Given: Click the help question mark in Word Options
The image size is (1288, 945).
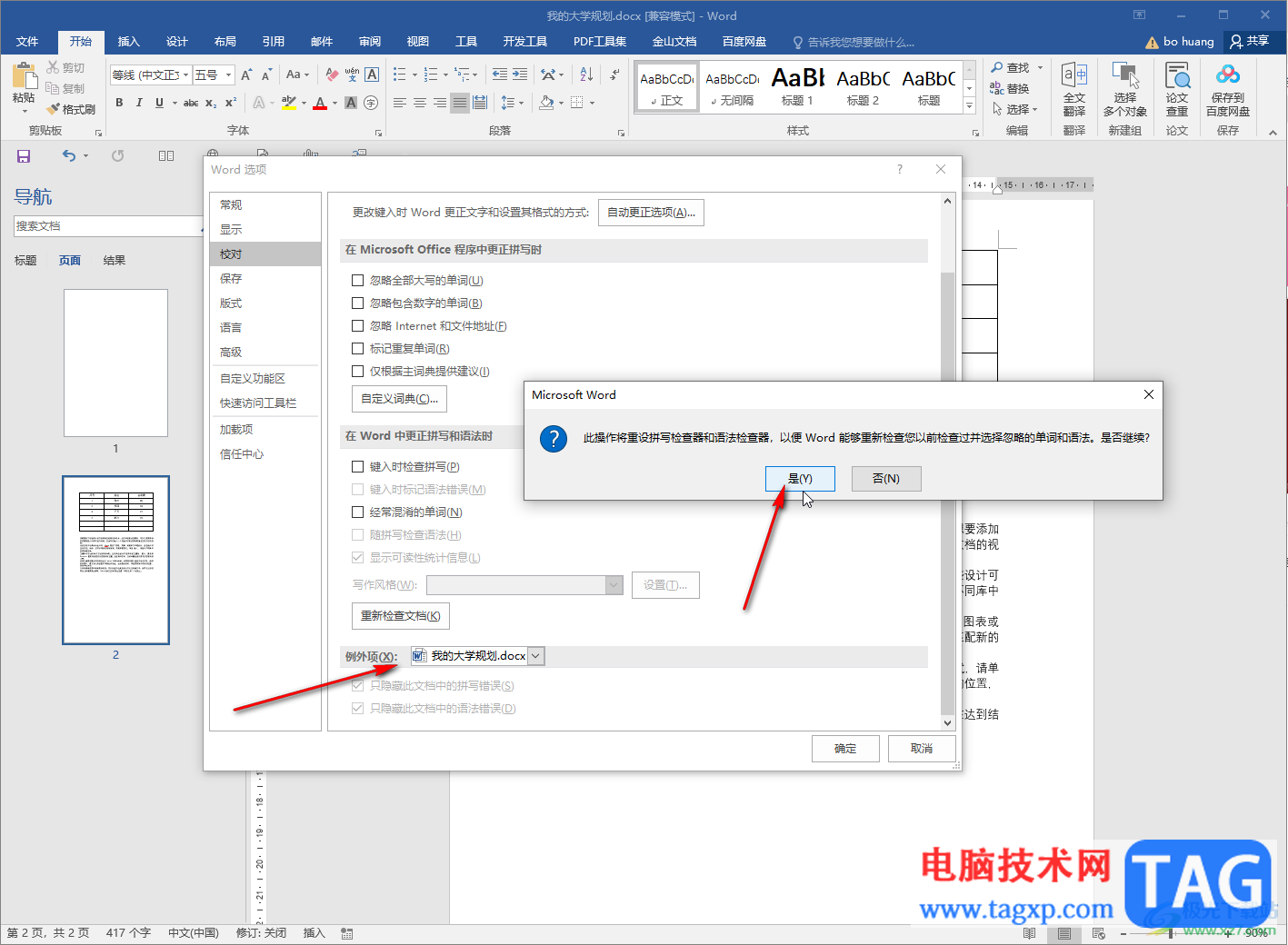Looking at the screenshot, I should tap(900, 169).
